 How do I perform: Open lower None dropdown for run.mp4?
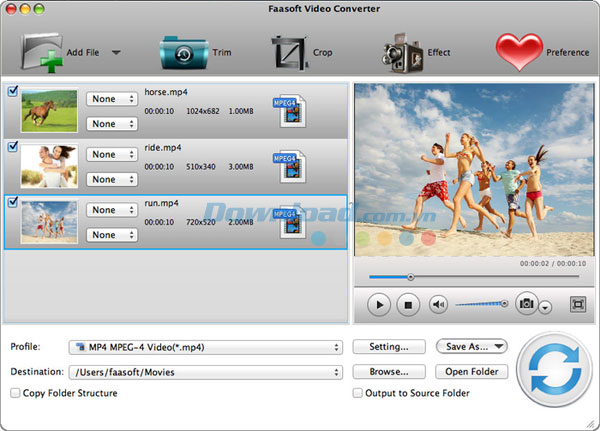point(112,235)
